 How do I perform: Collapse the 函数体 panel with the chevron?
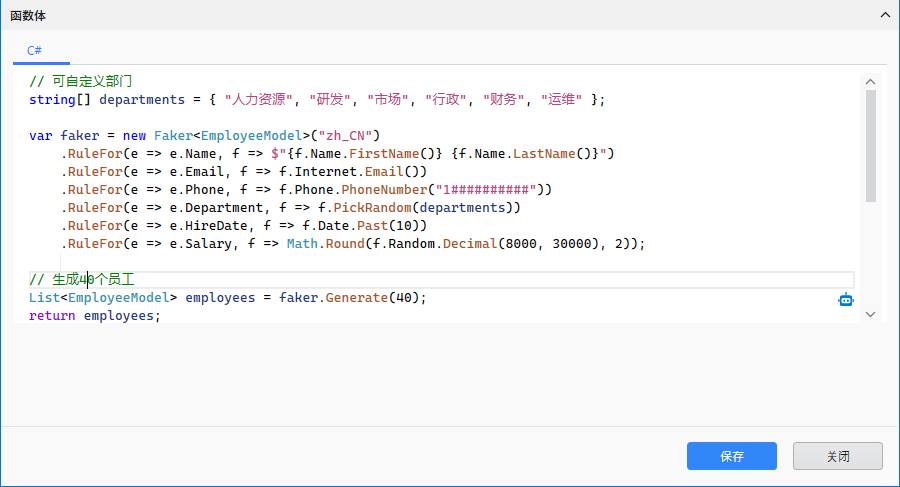point(884,15)
